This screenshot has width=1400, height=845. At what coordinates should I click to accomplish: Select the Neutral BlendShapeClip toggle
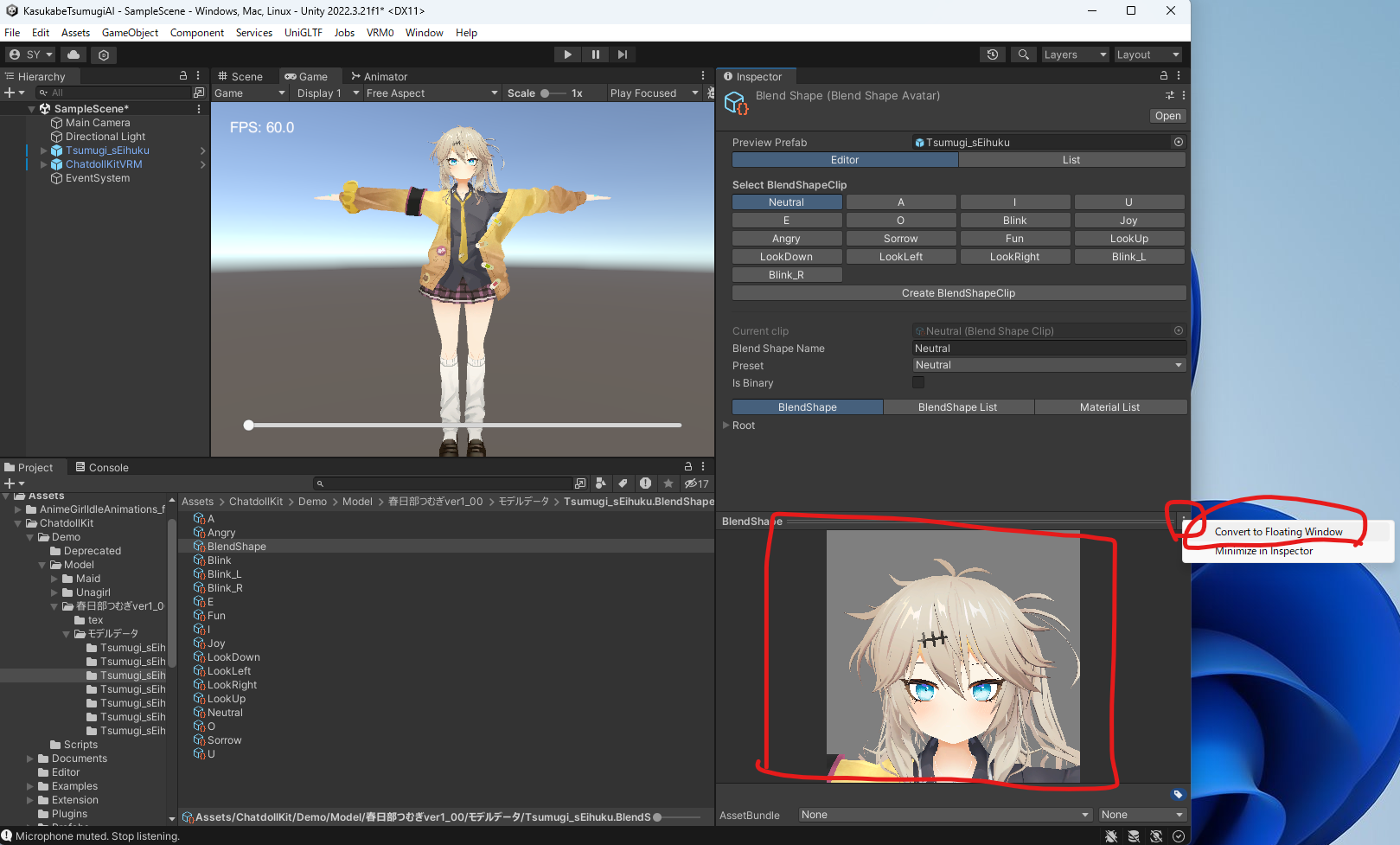(x=787, y=202)
